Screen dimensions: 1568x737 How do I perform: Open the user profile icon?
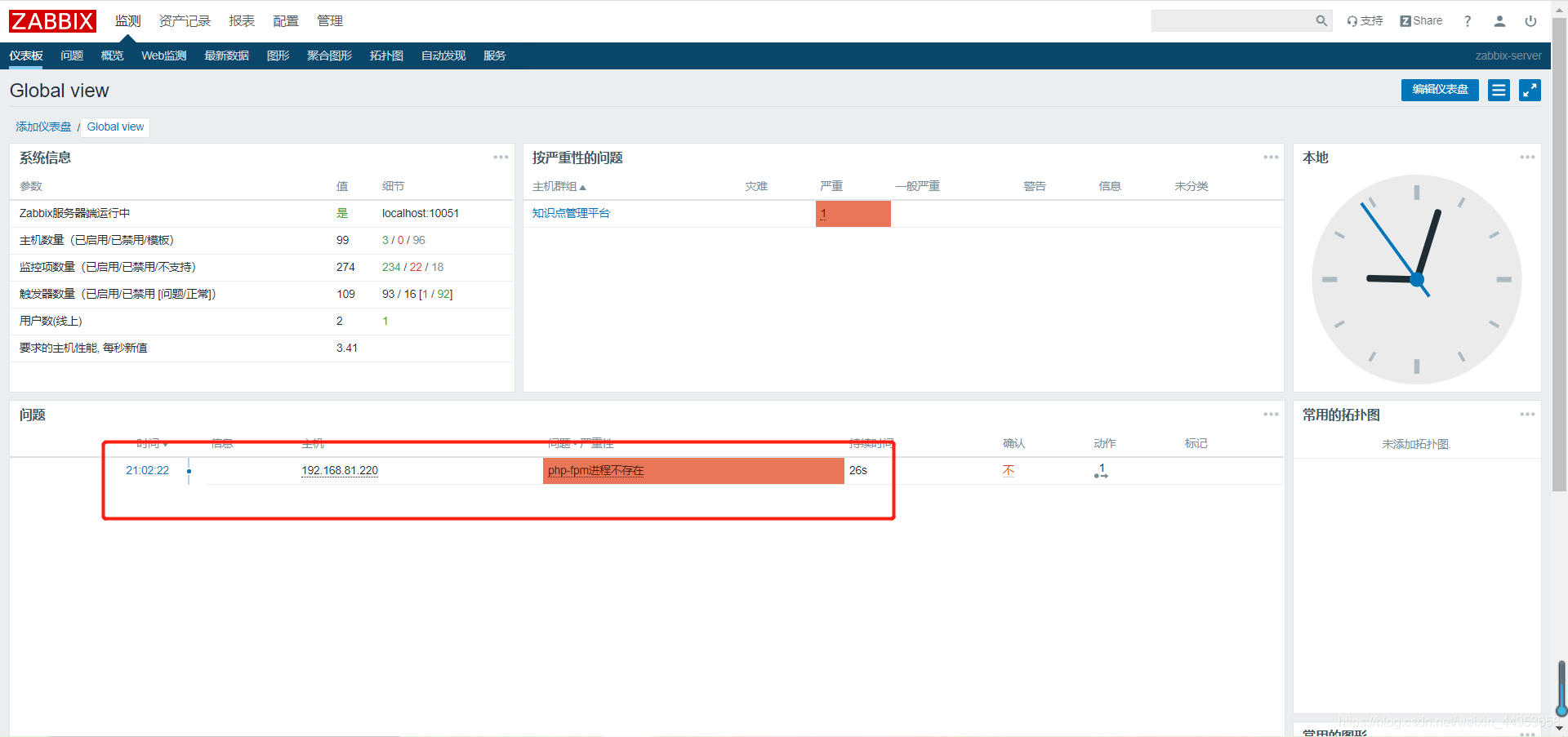tap(1499, 21)
